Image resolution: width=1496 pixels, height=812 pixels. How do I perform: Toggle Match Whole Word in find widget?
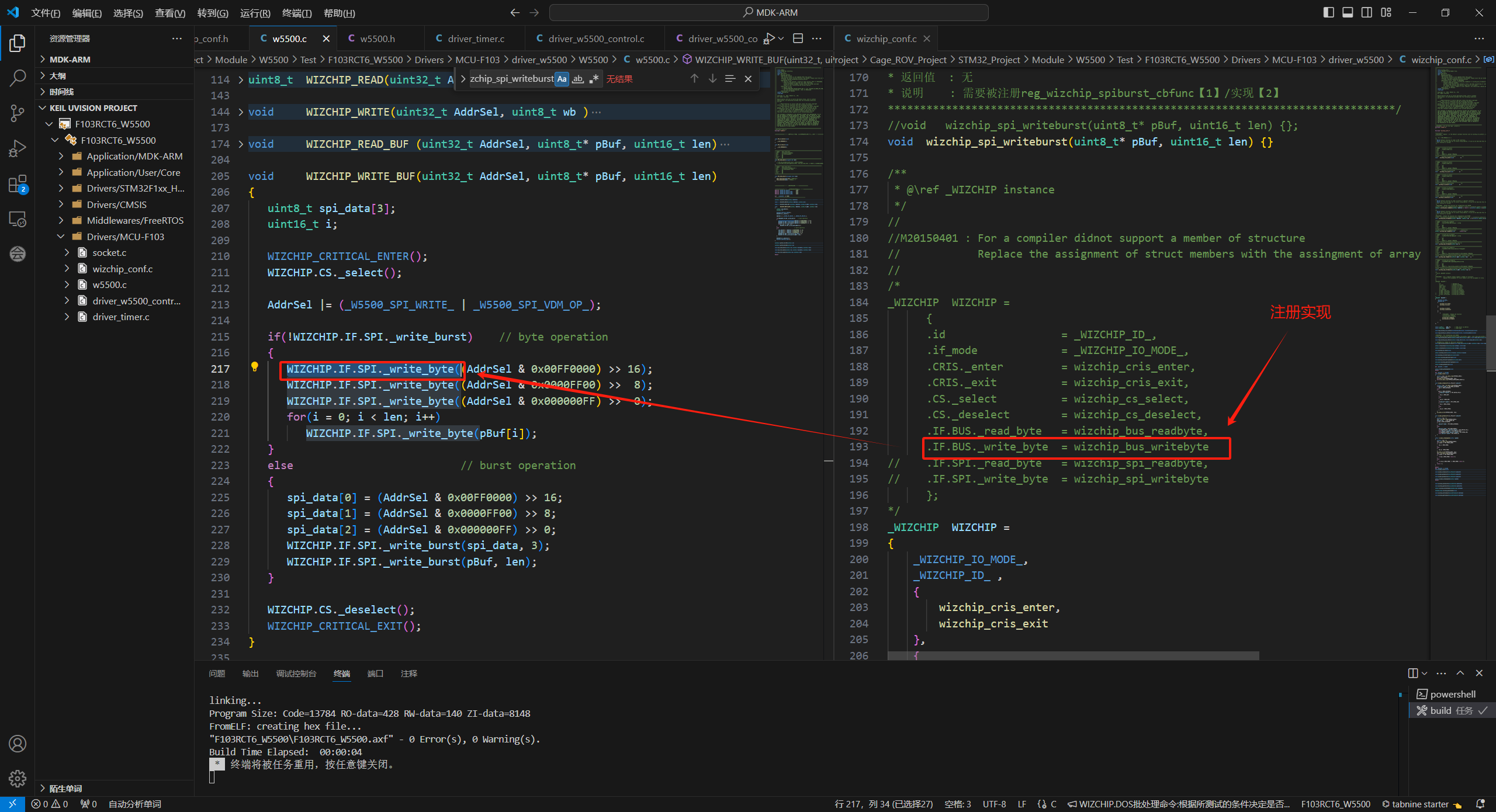pyautogui.click(x=578, y=79)
